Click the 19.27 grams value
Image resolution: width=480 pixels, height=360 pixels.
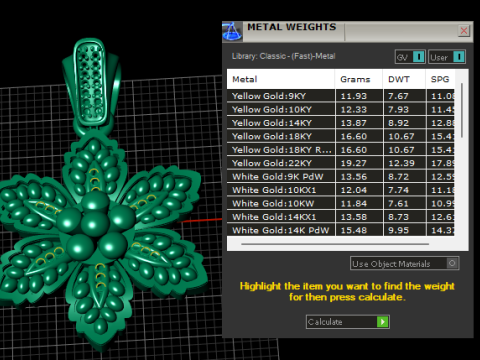coord(354,163)
